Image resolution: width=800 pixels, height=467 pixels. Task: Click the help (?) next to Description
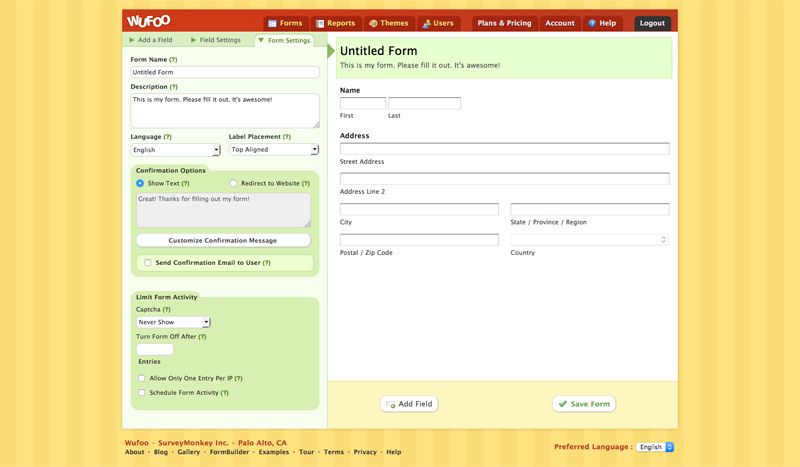tap(173, 87)
